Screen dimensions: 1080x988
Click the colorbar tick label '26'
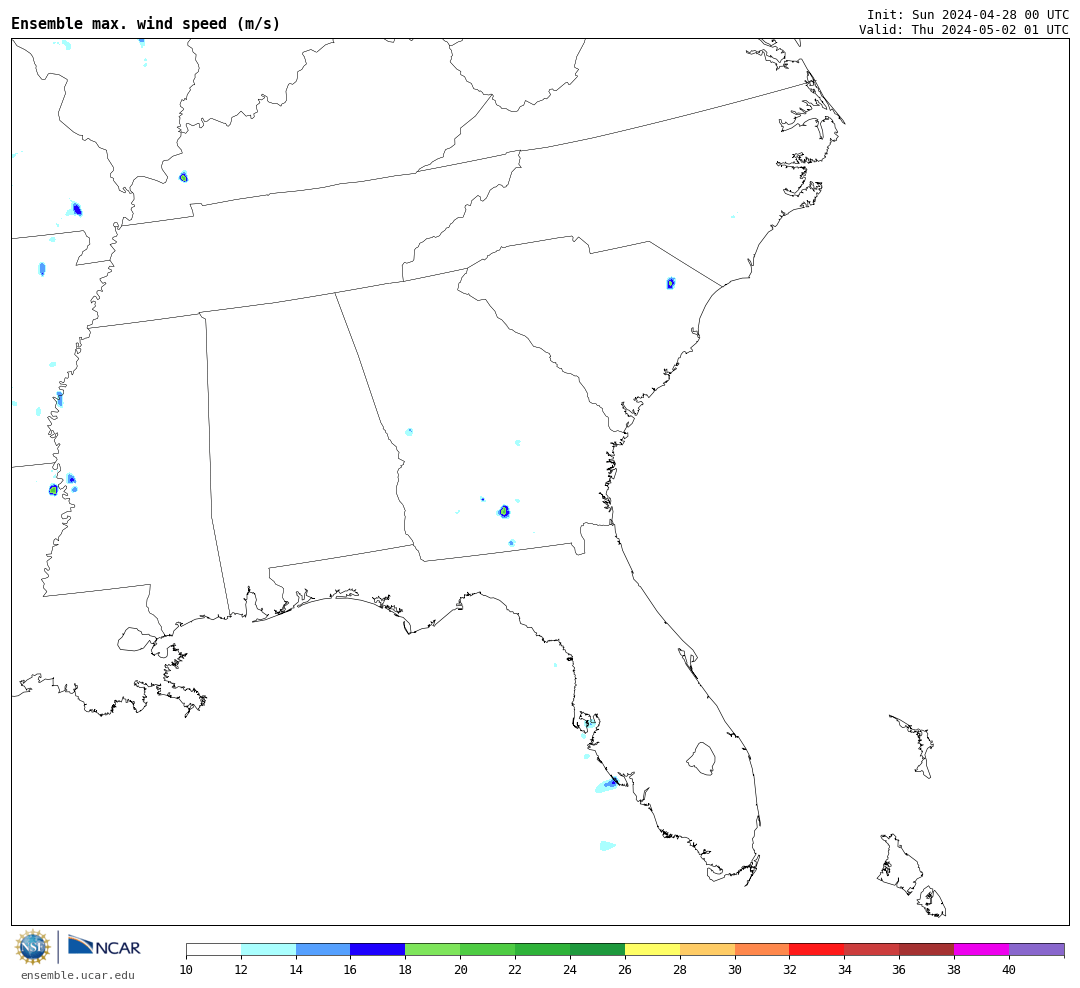pyautogui.click(x=625, y=970)
